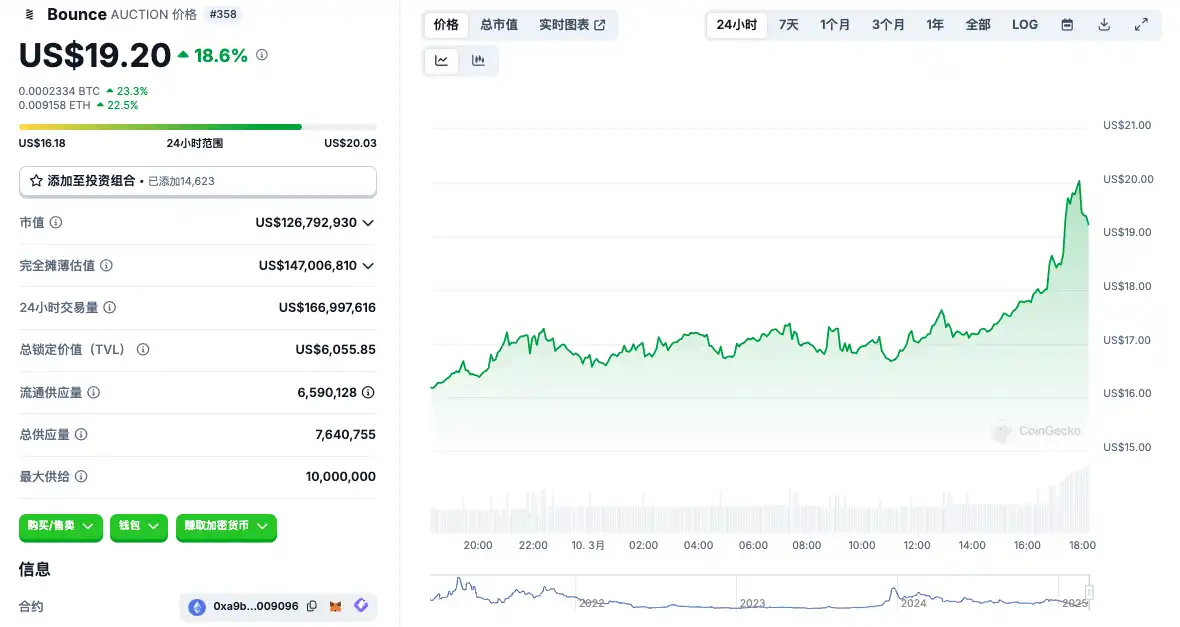Click the Bounce token logo icon
The height and width of the screenshot is (627, 1180).
click(29, 14)
